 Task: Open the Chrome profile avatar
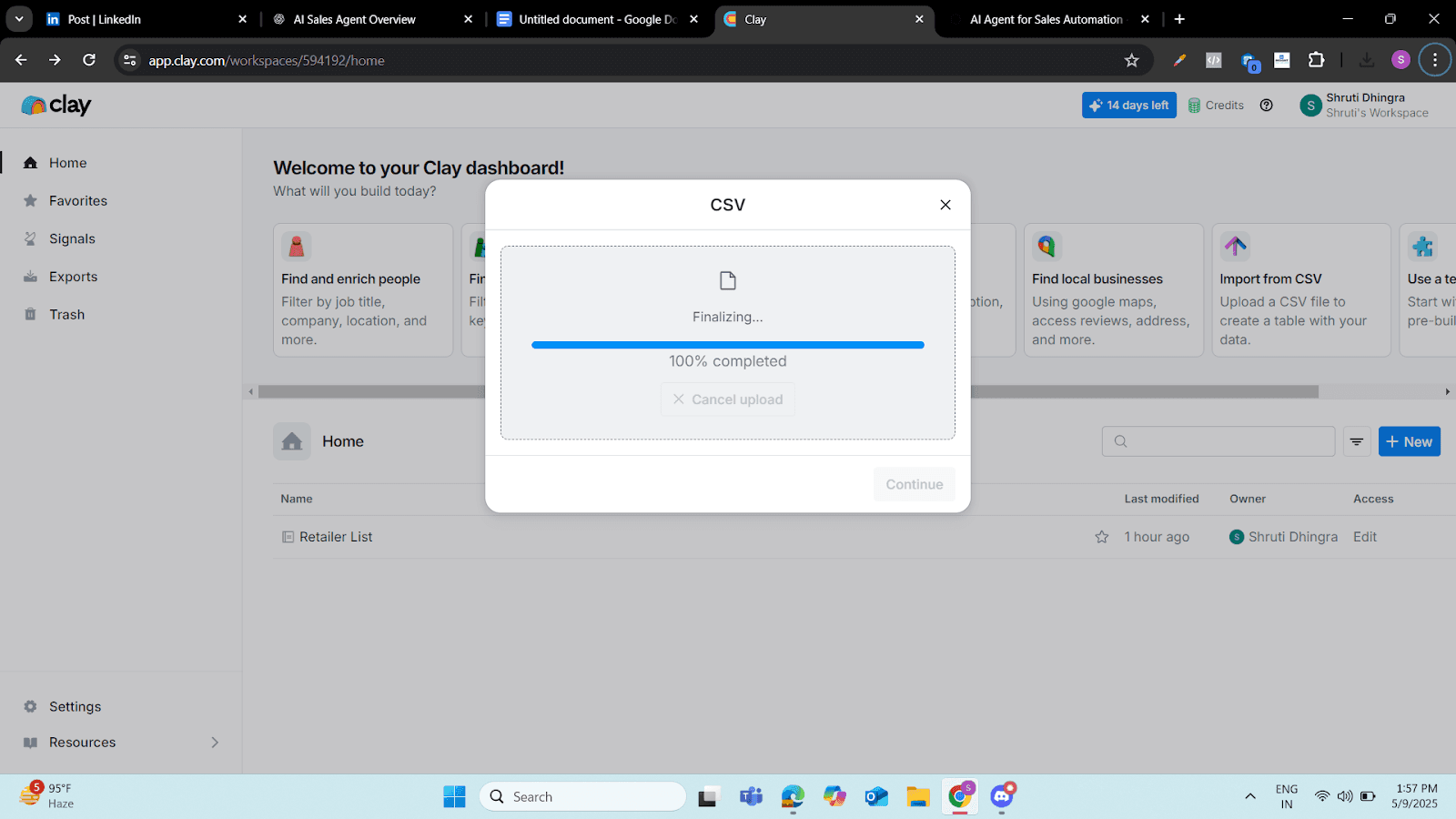1401,60
